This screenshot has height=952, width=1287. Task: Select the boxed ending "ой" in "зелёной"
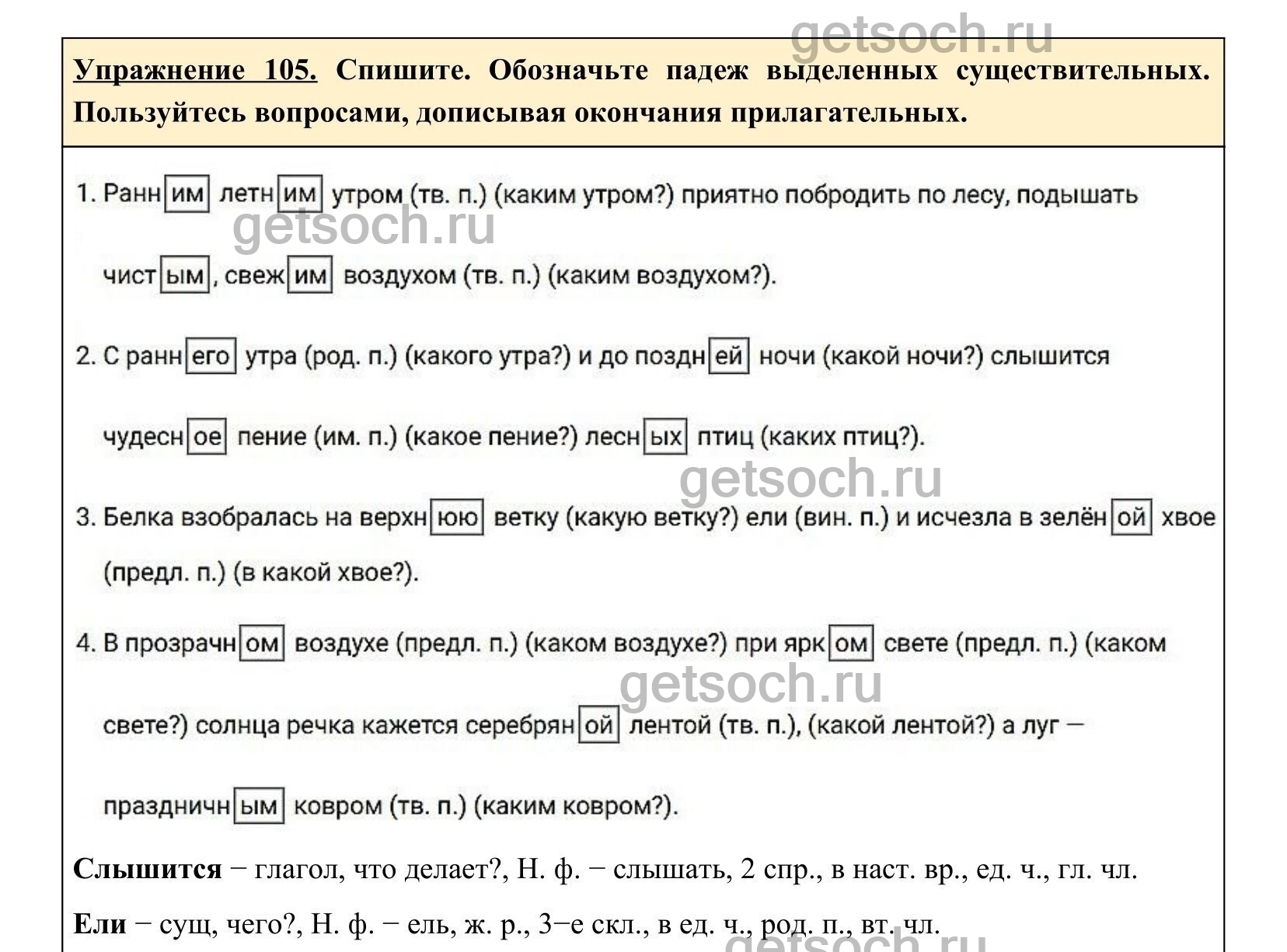(x=1132, y=518)
